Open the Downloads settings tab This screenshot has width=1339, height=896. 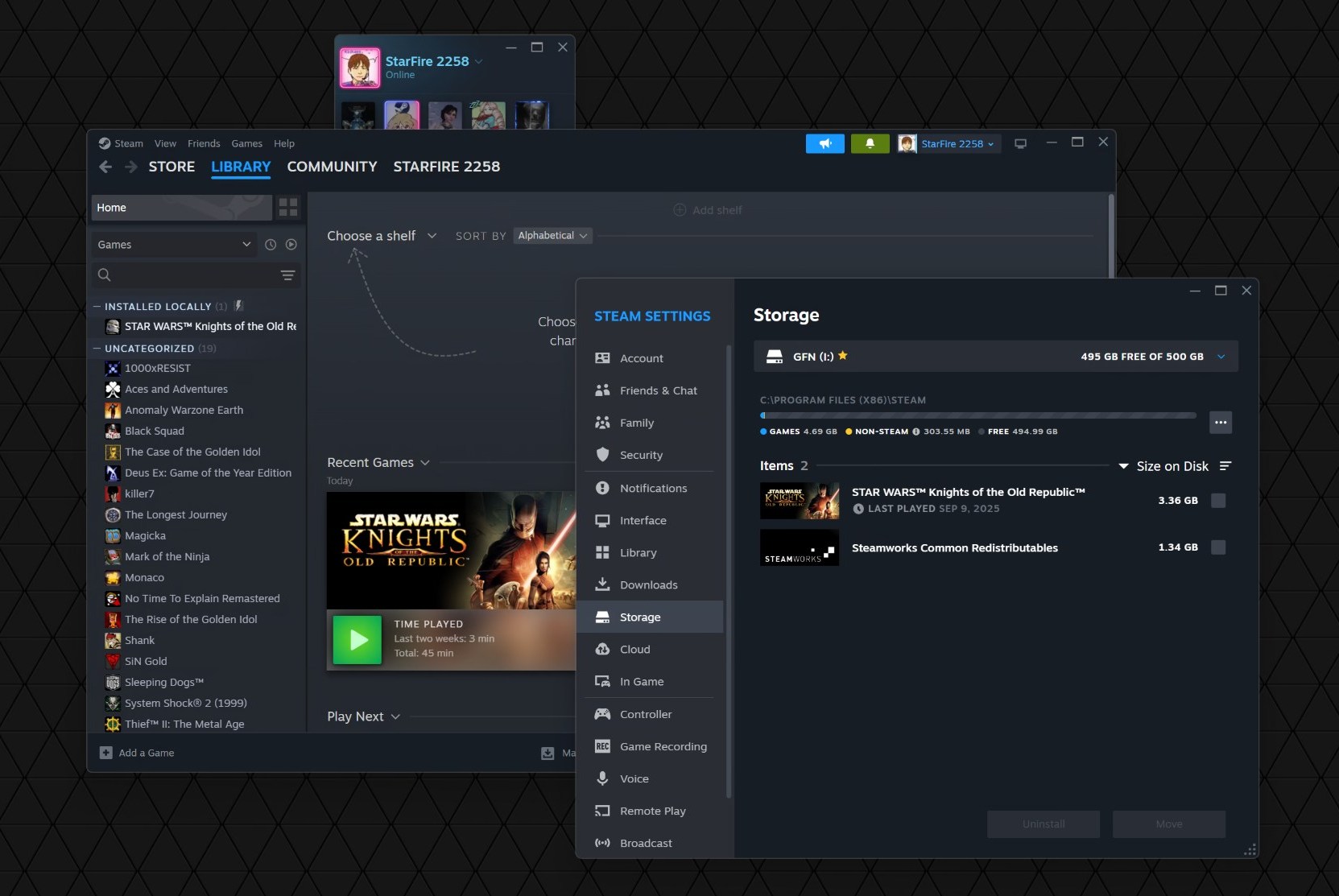(x=648, y=585)
